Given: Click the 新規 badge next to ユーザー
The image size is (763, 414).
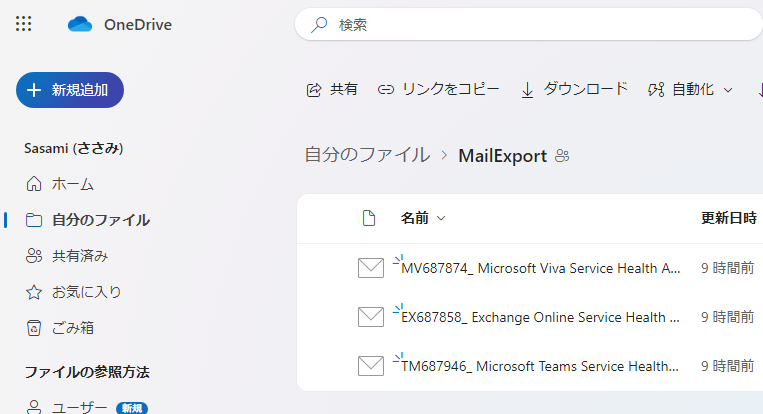Looking at the screenshot, I should (132, 408).
